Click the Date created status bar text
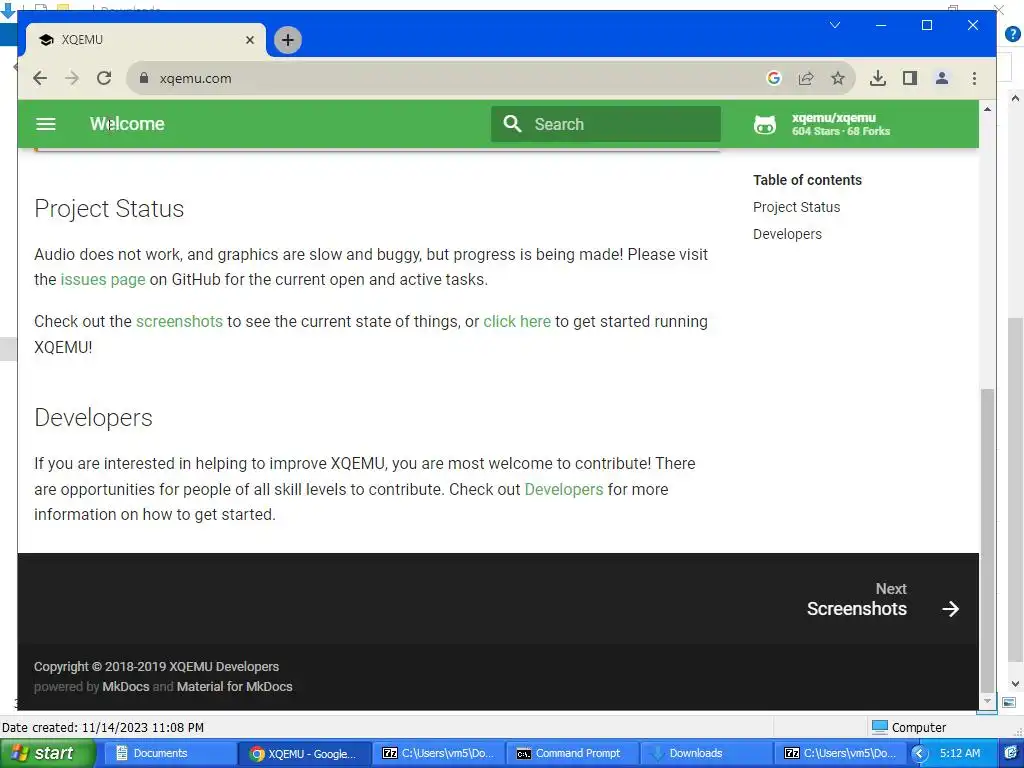Screen dimensions: 1024x768 click(x=103, y=727)
